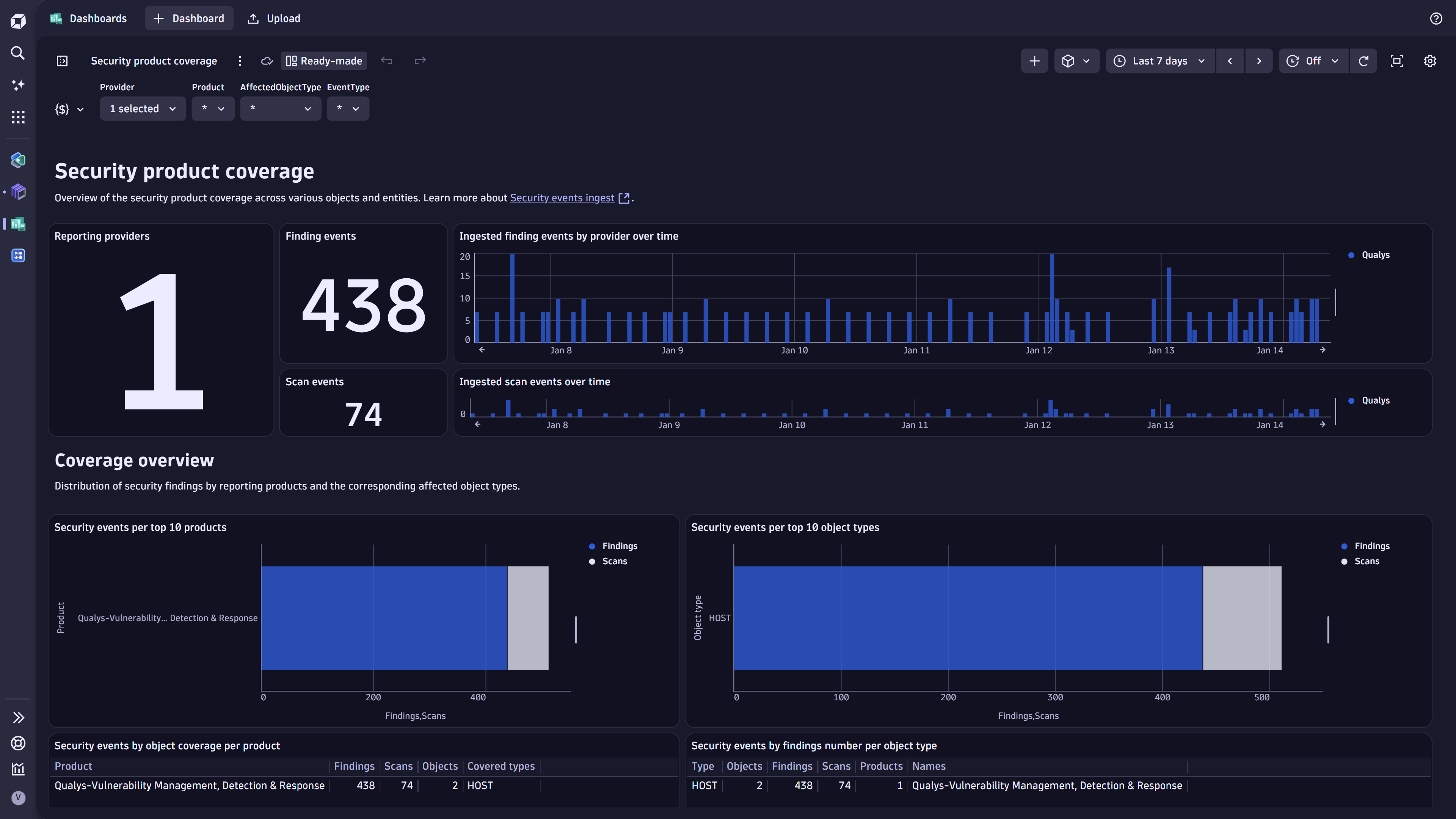Open the Last 7 days time range picker
The image size is (1456, 819).
click(x=1159, y=61)
